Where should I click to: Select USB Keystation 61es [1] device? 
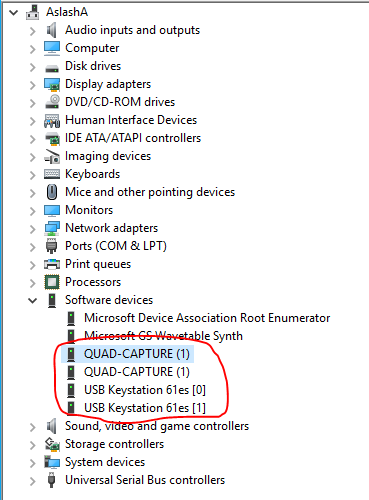click(145, 408)
